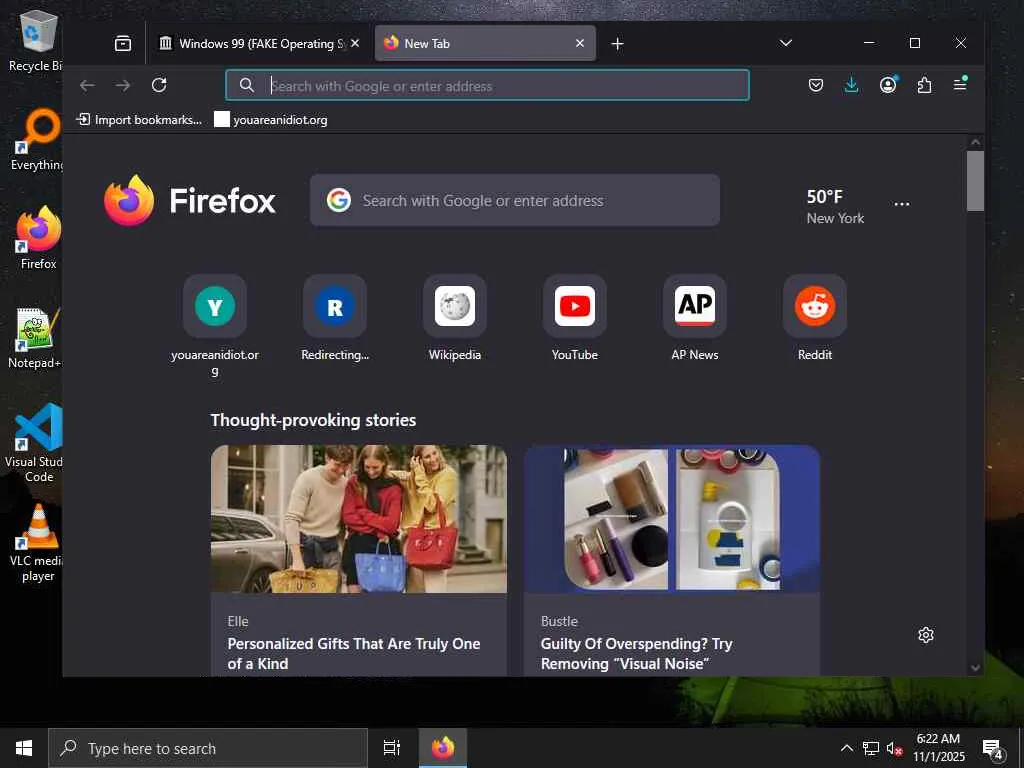Click Import bookmarks in bookmarks toolbar
The image size is (1024, 768).
coord(139,120)
